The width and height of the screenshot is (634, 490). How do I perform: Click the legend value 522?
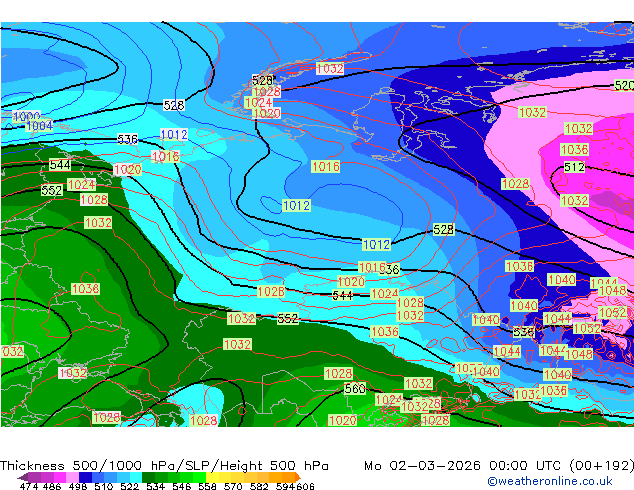click(129, 486)
